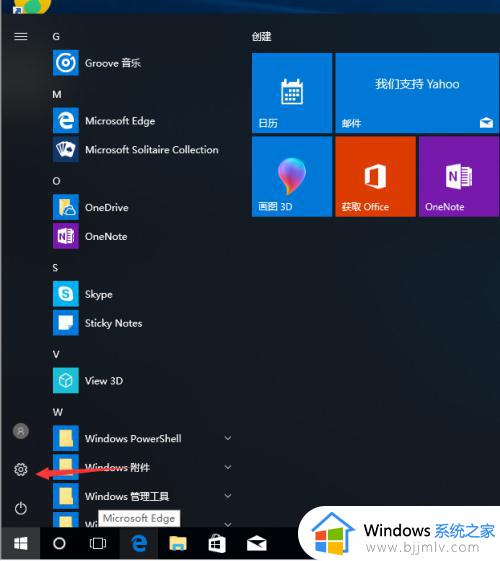Open the purple OneNote tile

point(459,176)
